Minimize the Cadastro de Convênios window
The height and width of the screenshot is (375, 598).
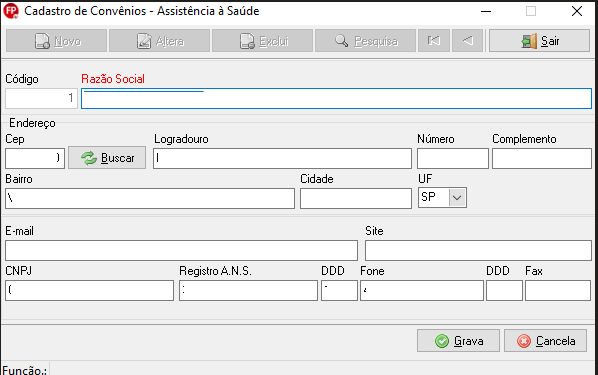click(x=486, y=11)
